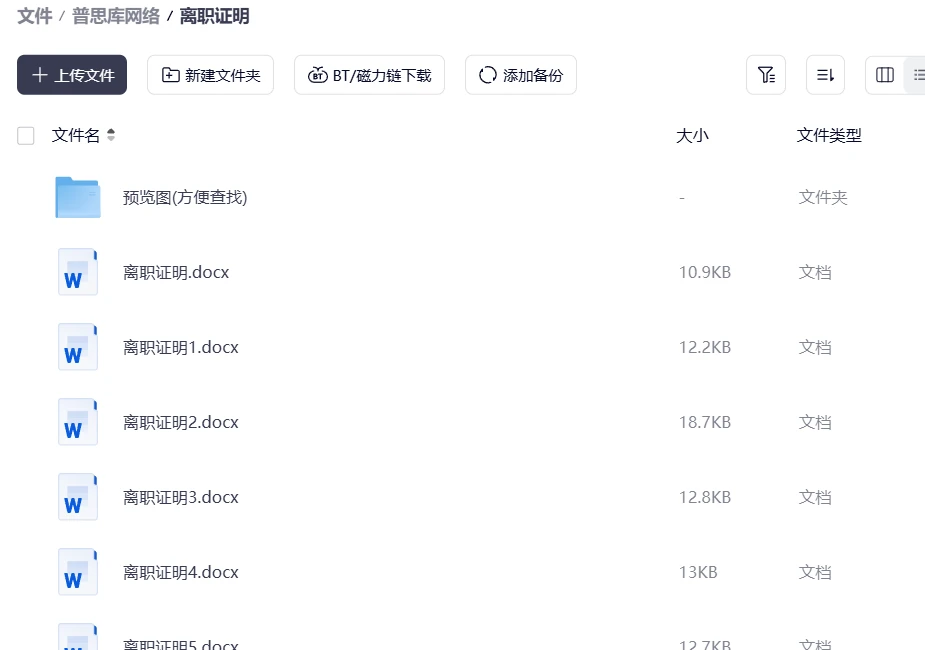Screen dimensions: 925x650
Task: Click size value 13KB
Action: 698,572
